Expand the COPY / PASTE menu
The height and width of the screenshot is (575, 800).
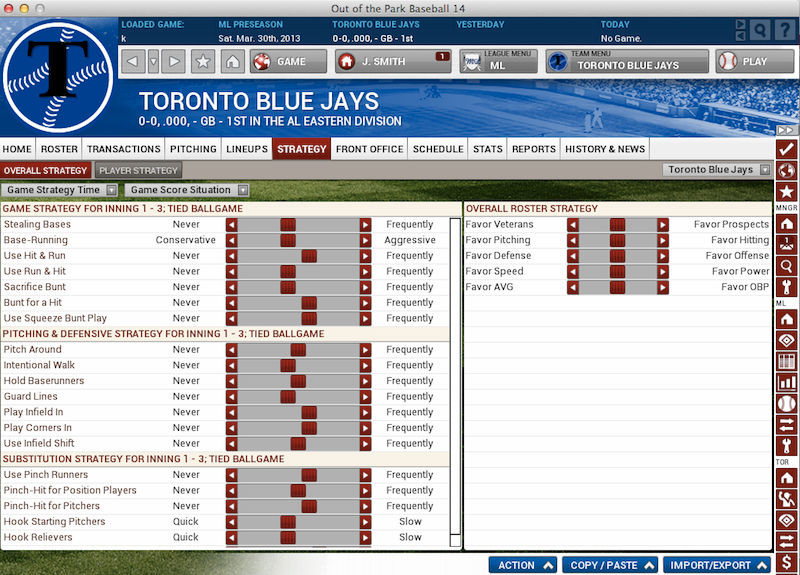coord(610,565)
